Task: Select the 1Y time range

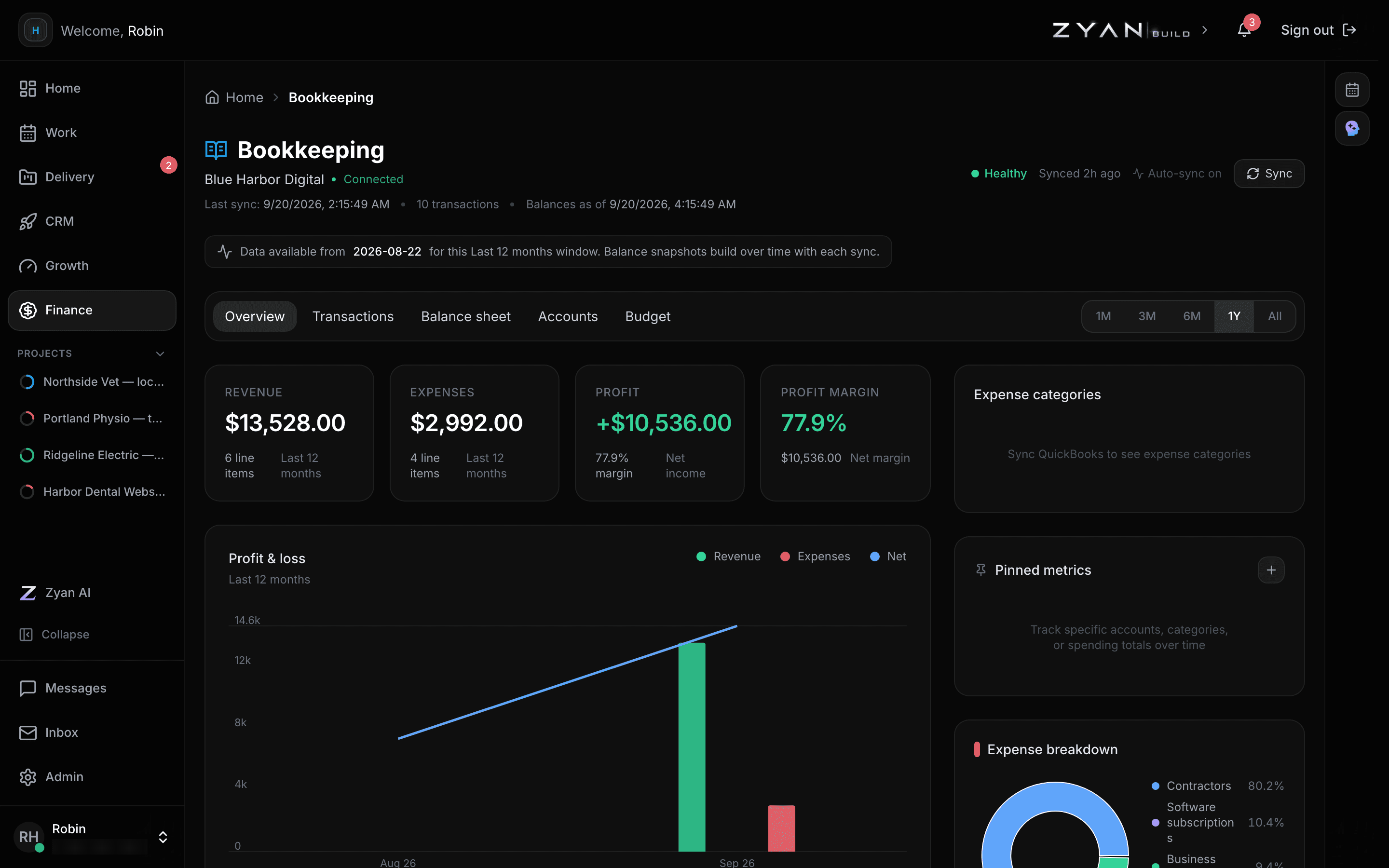Action: click(x=1234, y=316)
